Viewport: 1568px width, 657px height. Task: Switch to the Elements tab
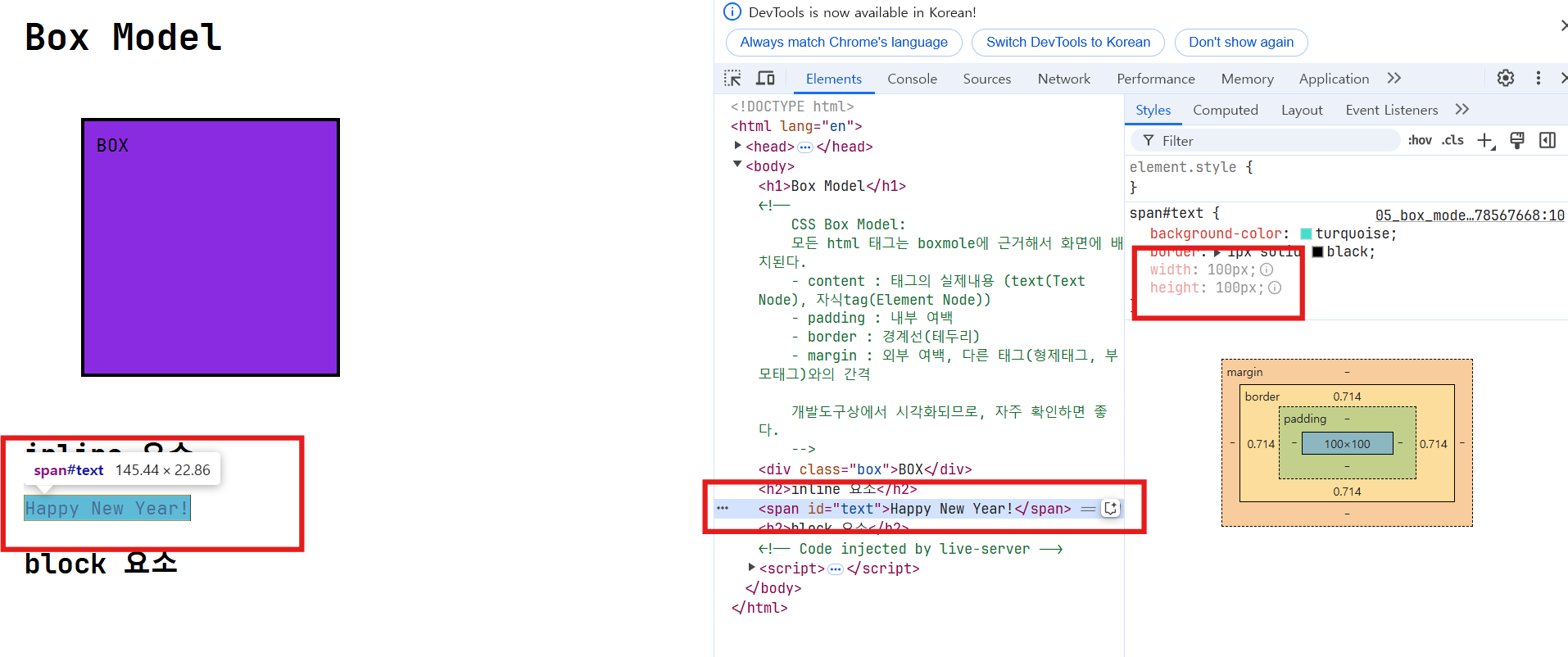point(833,79)
